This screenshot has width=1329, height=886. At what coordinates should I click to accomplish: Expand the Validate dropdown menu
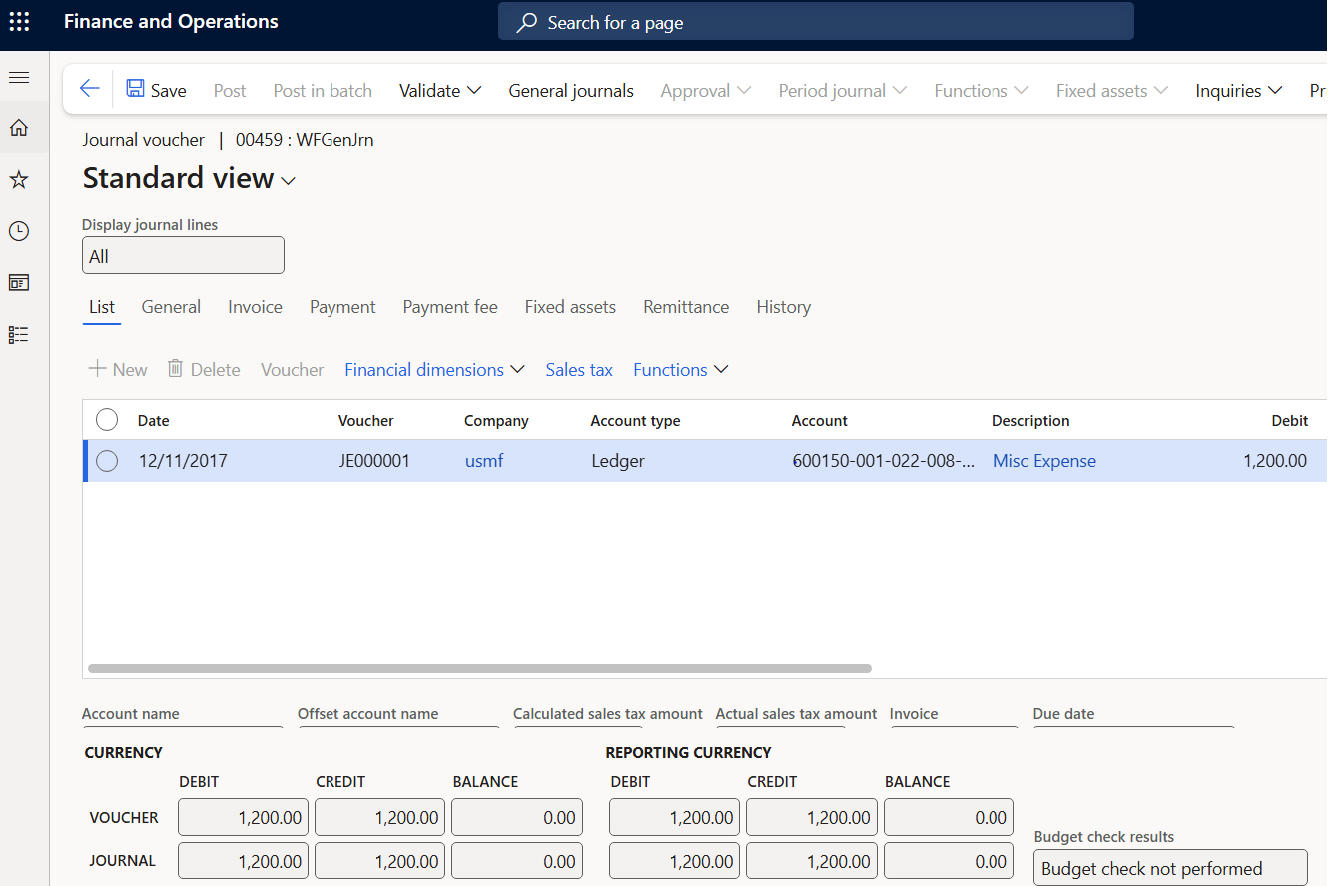[x=440, y=91]
